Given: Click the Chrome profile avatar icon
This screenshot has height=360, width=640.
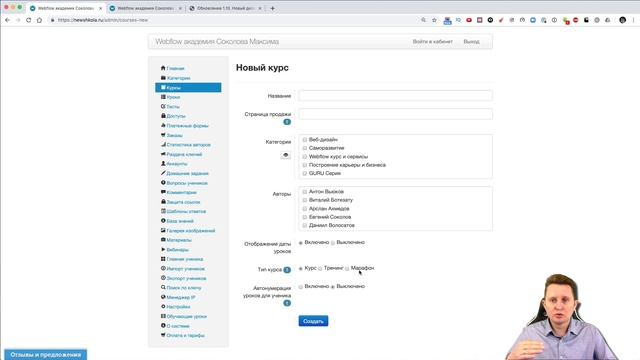Looking at the screenshot, I should tap(622, 20).
